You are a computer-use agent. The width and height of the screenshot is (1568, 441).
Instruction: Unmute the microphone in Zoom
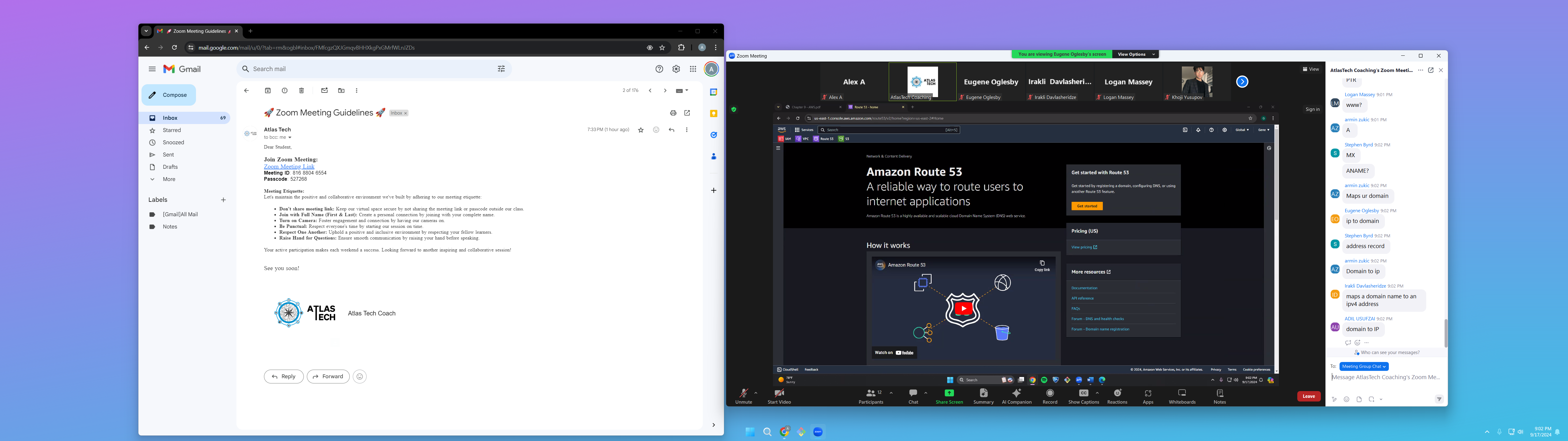click(743, 396)
